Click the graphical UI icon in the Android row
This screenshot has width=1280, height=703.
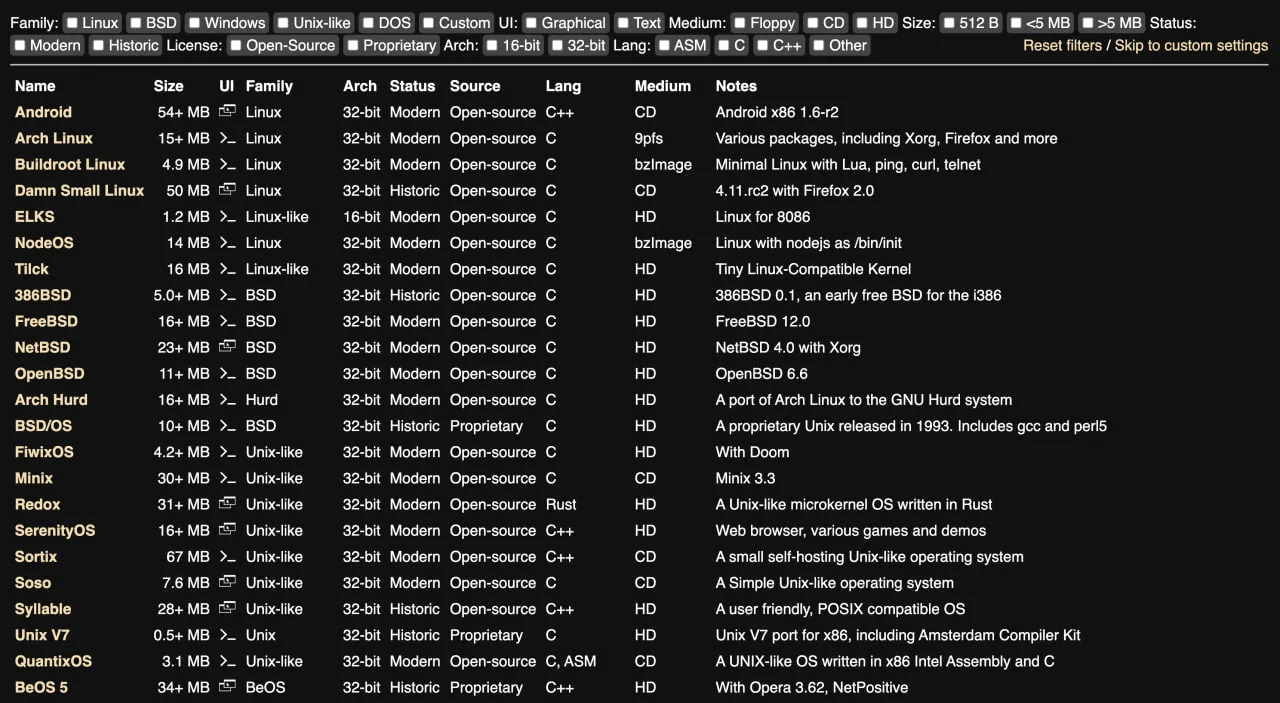(228, 112)
